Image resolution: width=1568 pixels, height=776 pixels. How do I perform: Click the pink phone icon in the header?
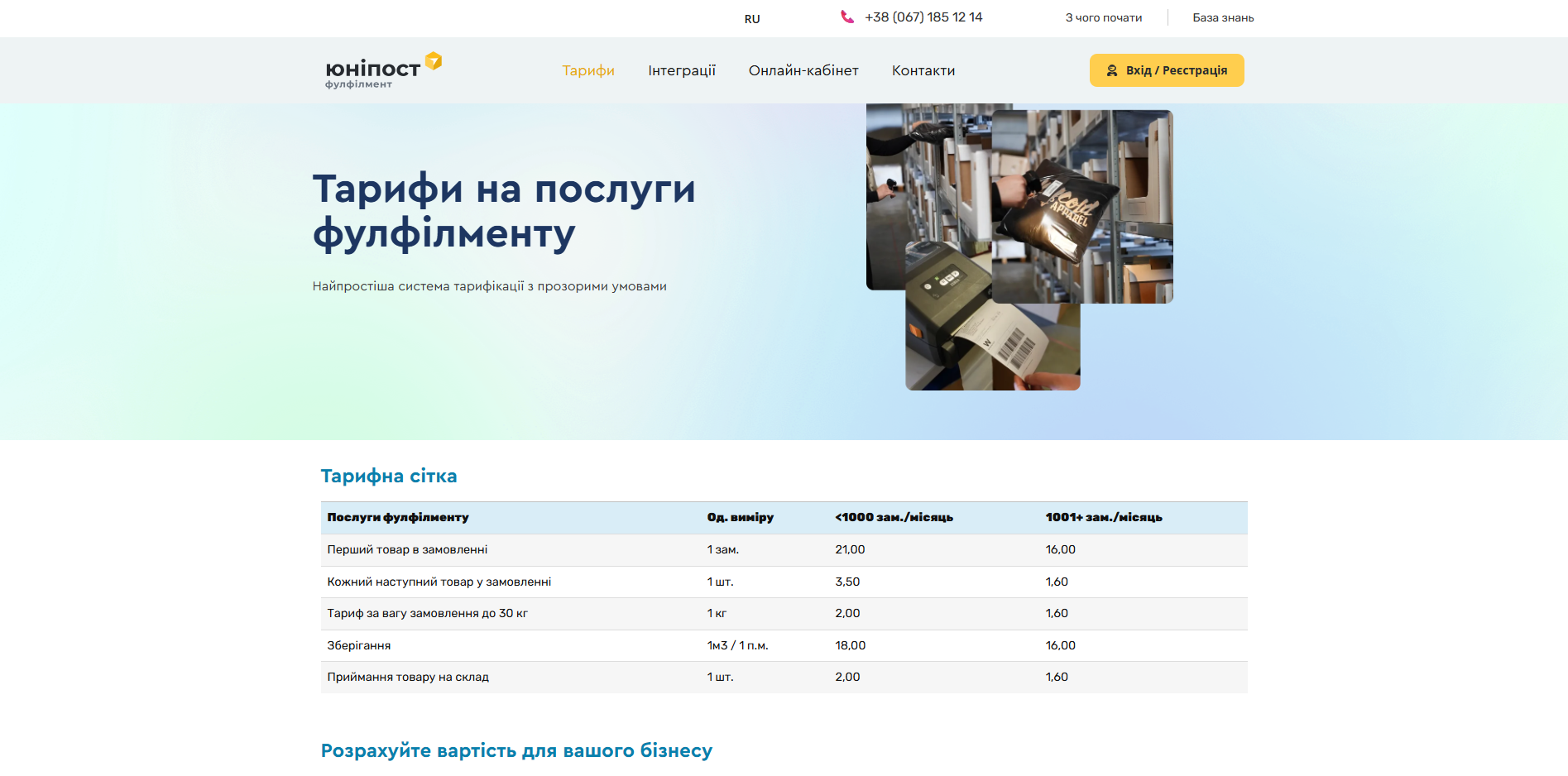[x=846, y=15]
